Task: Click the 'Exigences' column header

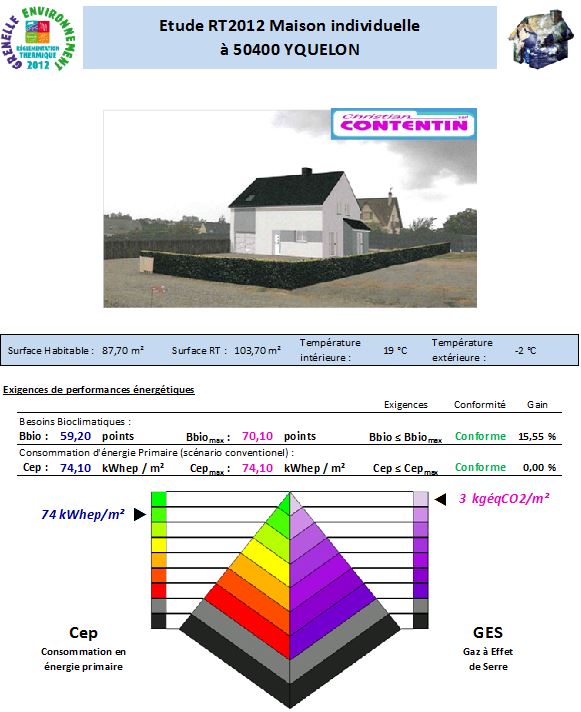Action: [x=406, y=404]
